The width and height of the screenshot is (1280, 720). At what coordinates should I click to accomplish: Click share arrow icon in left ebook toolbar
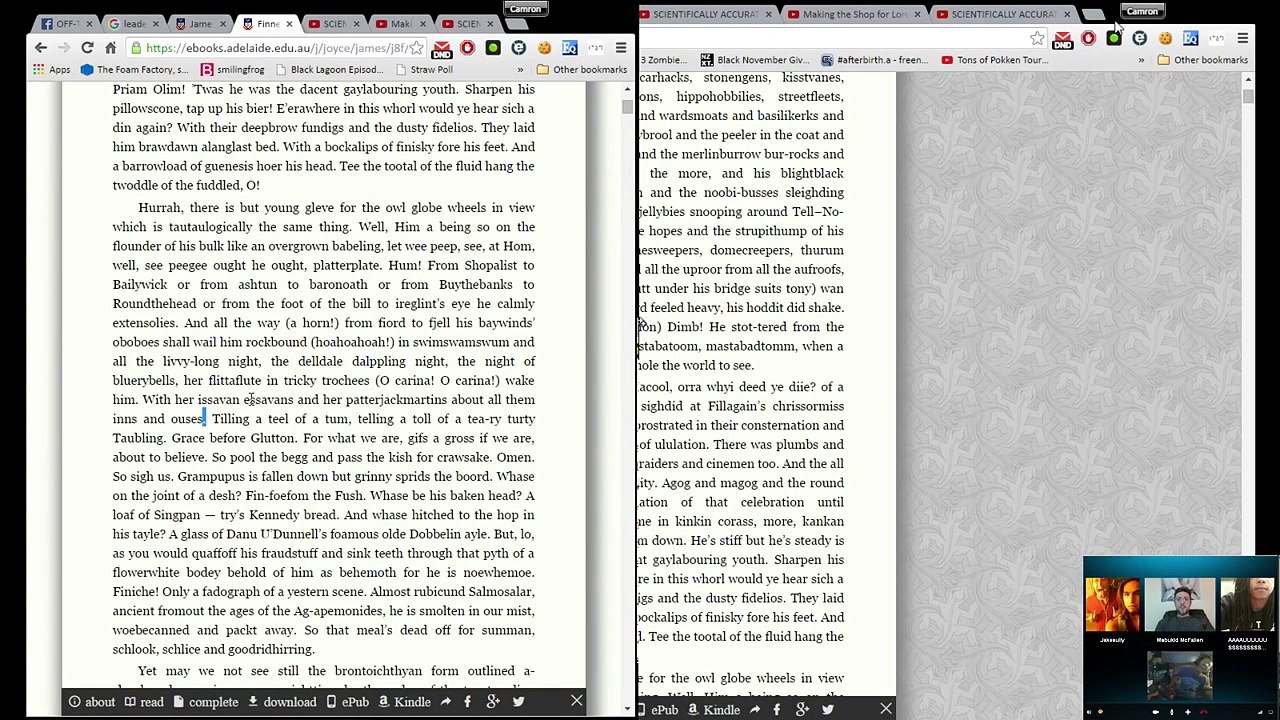[446, 702]
